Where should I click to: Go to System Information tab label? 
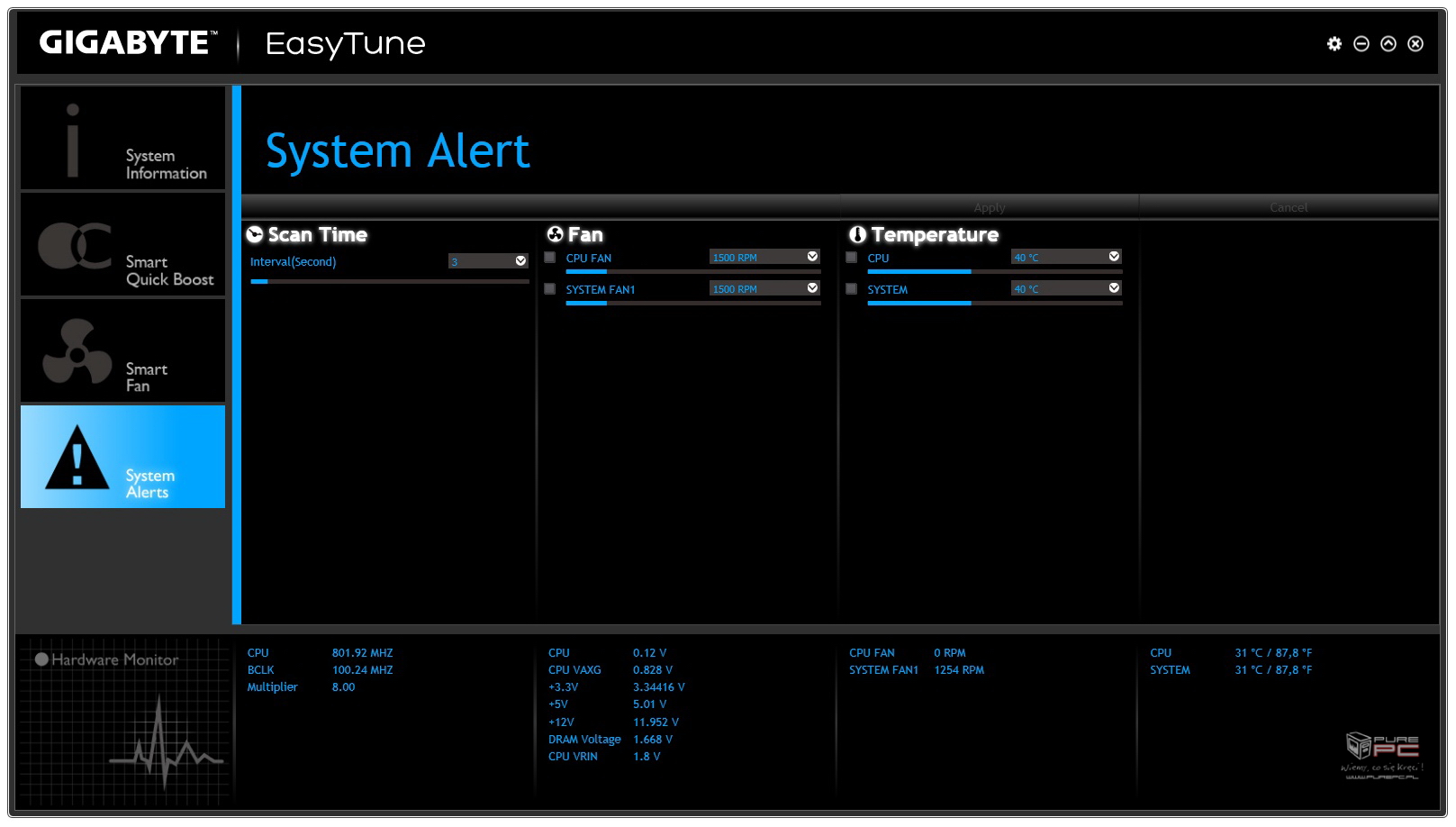coord(166,165)
